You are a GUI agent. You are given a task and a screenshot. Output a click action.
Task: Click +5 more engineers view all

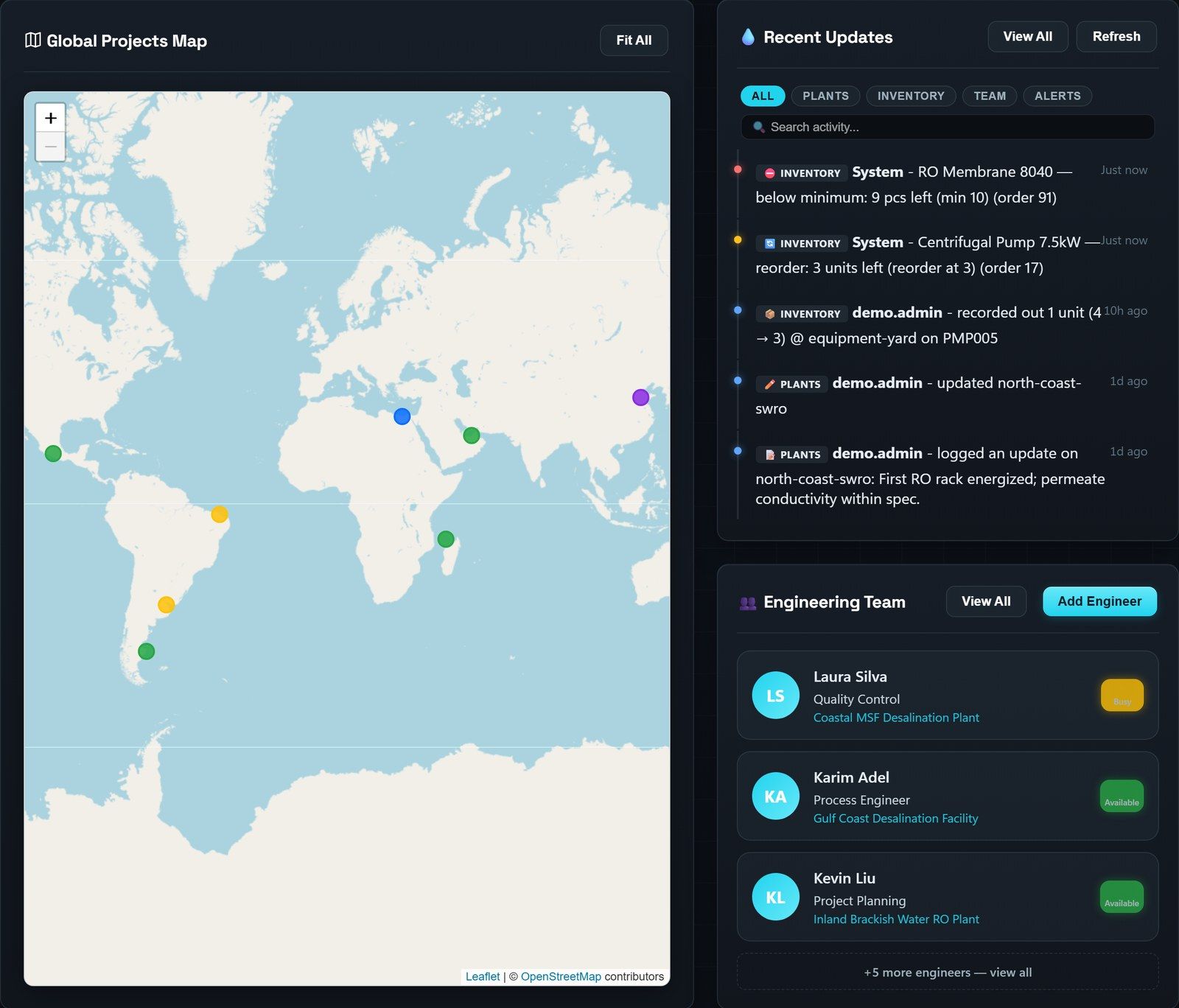(948, 973)
